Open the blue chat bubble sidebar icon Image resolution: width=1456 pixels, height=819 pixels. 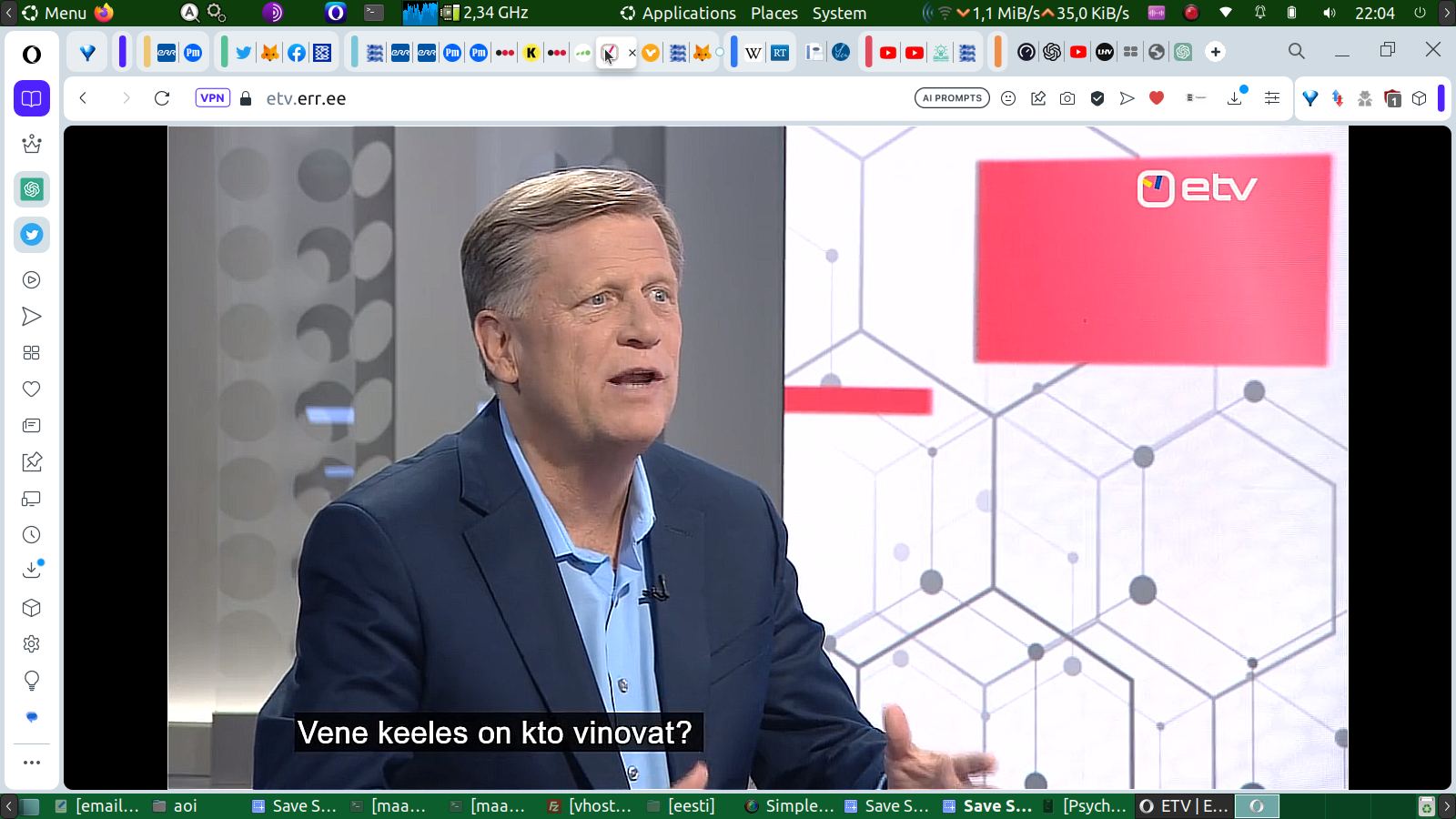coord(32,717)
